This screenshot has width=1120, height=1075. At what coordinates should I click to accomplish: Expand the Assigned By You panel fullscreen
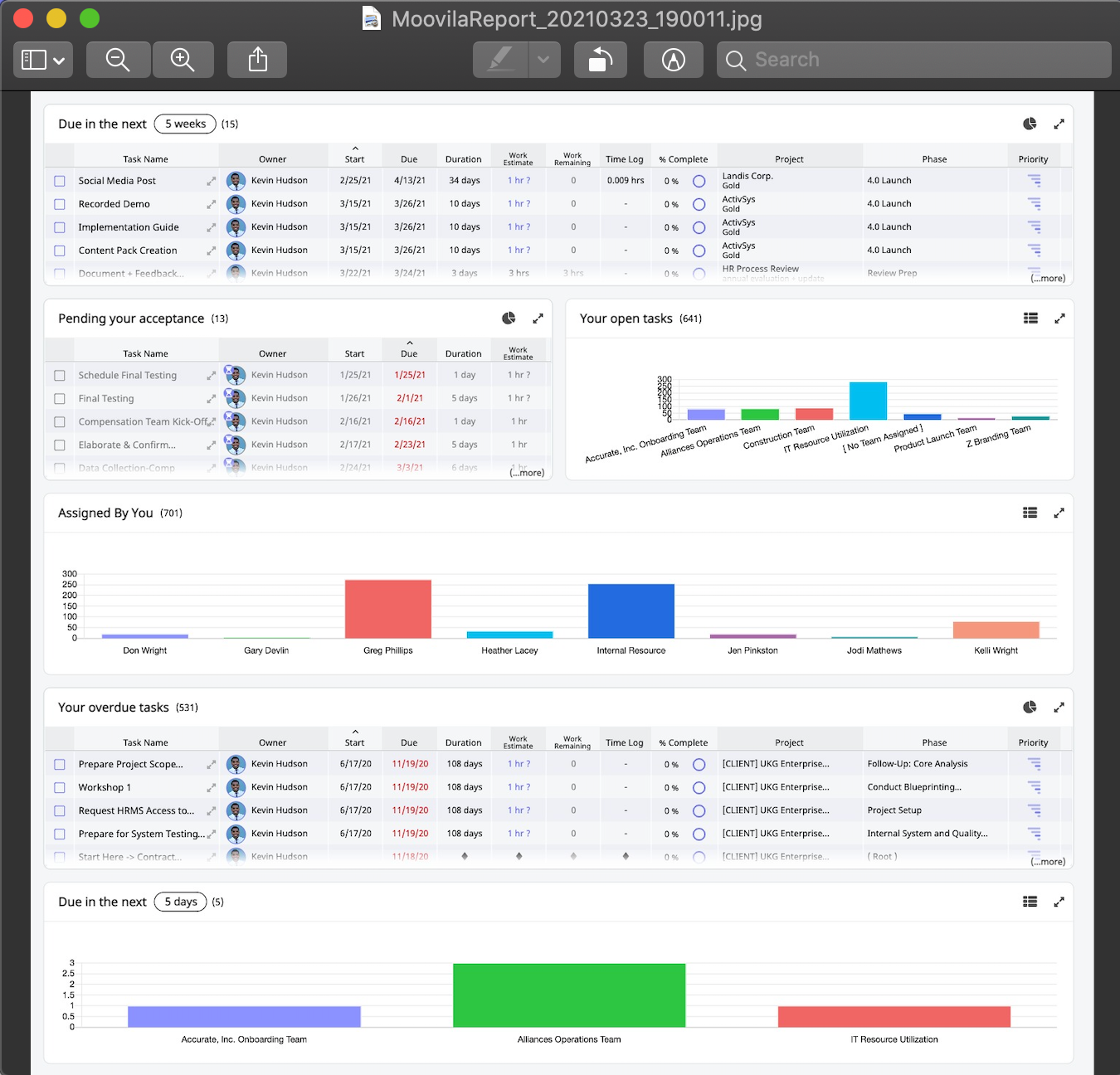tap(1059, 513)
